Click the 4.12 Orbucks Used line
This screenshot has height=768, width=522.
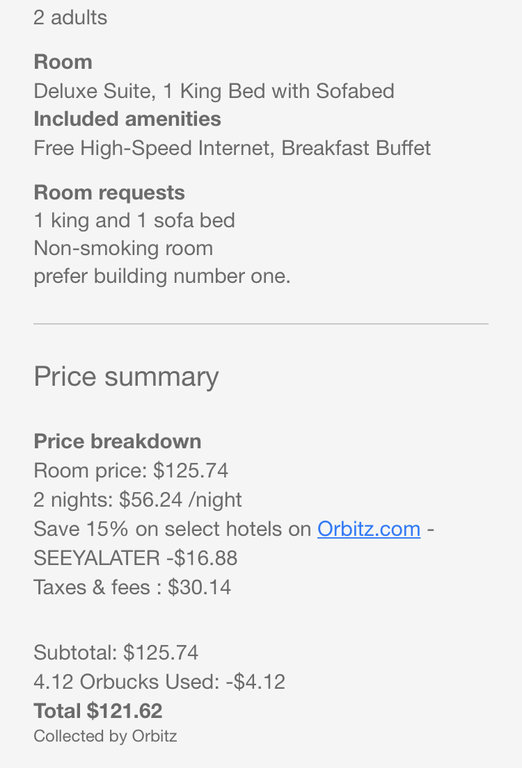[159, 682]
